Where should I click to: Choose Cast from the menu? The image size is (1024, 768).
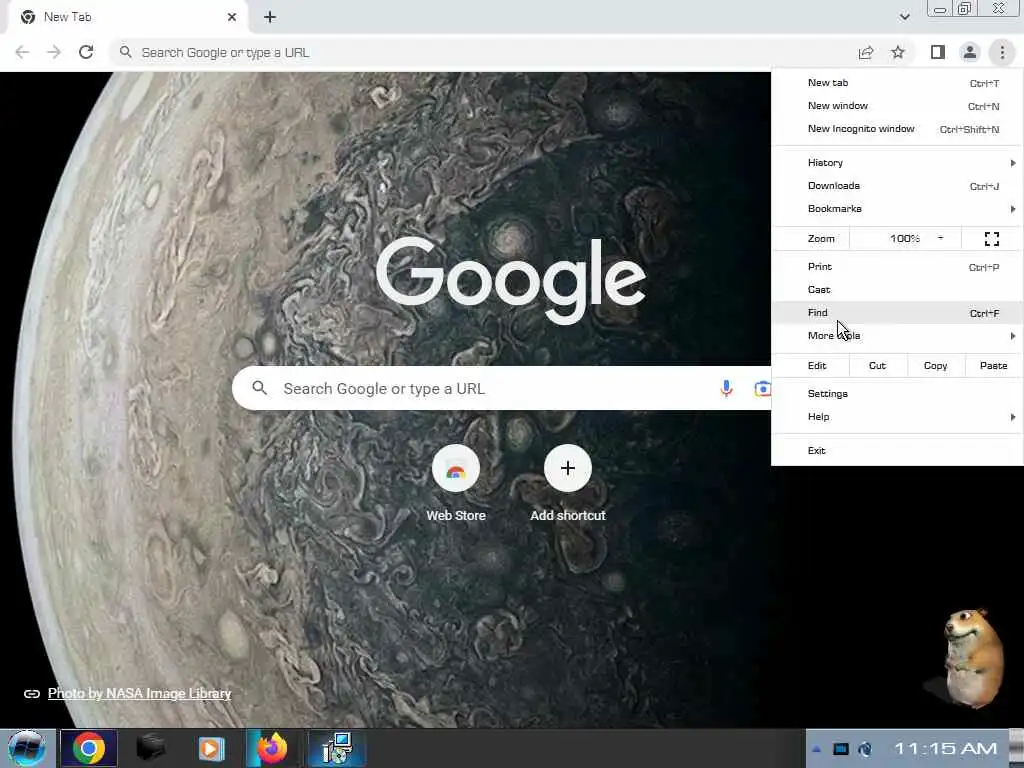point(897,289)
